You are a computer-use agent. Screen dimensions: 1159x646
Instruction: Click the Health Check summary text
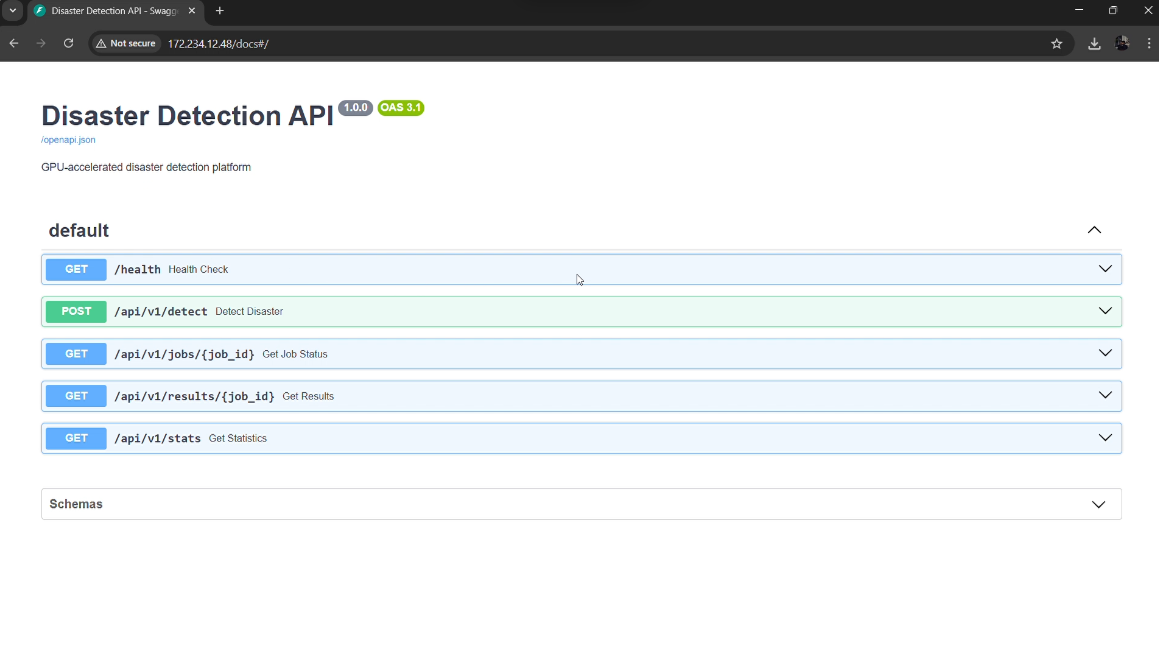(x=198, y=270)
